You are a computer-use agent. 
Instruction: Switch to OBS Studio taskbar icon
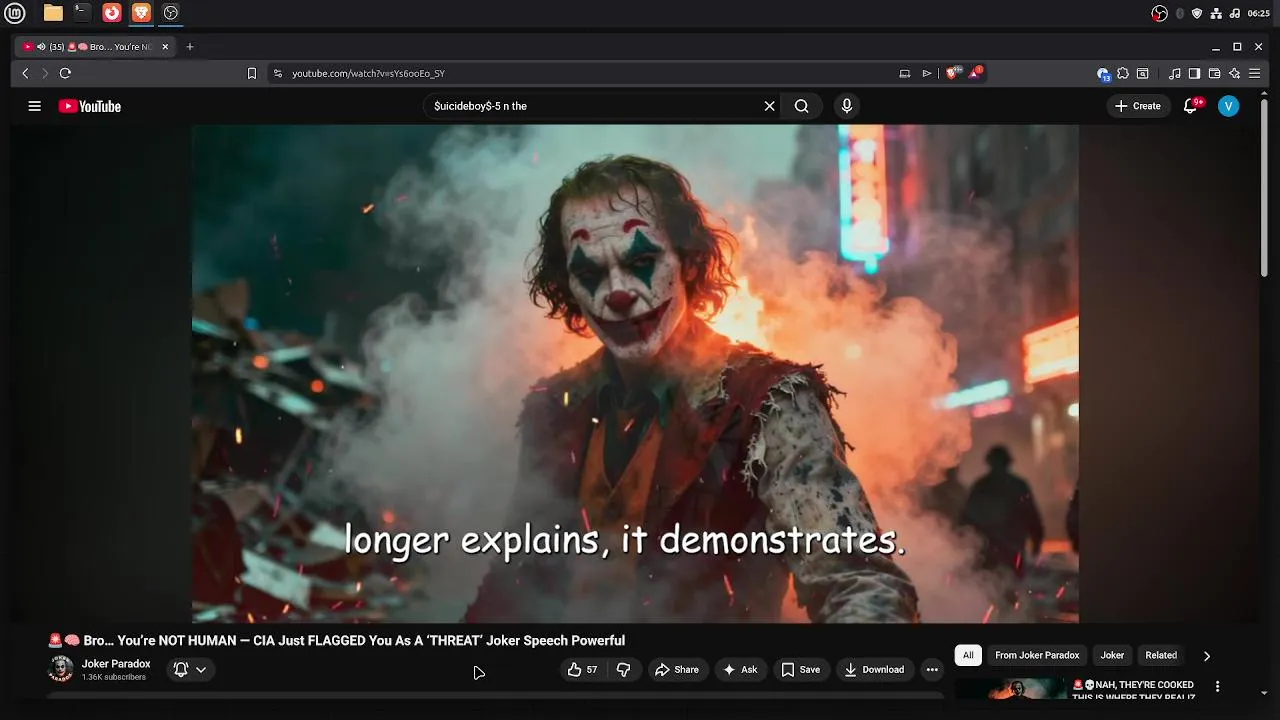pos(171,13)
